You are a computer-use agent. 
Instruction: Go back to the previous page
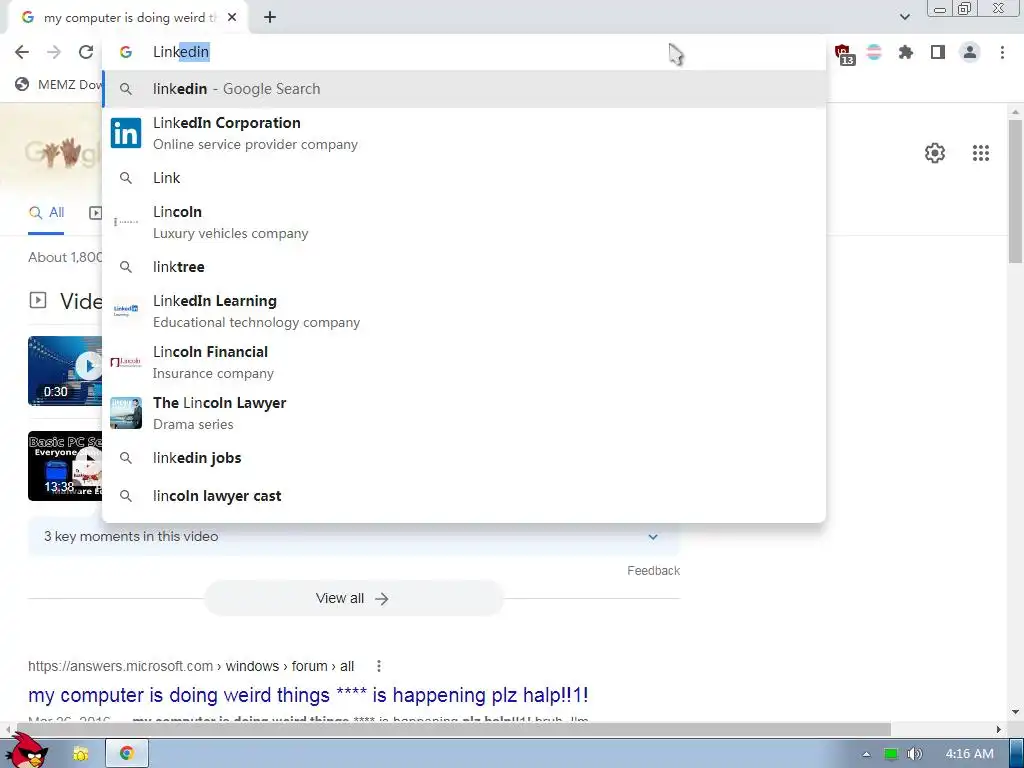coord(22,52)
